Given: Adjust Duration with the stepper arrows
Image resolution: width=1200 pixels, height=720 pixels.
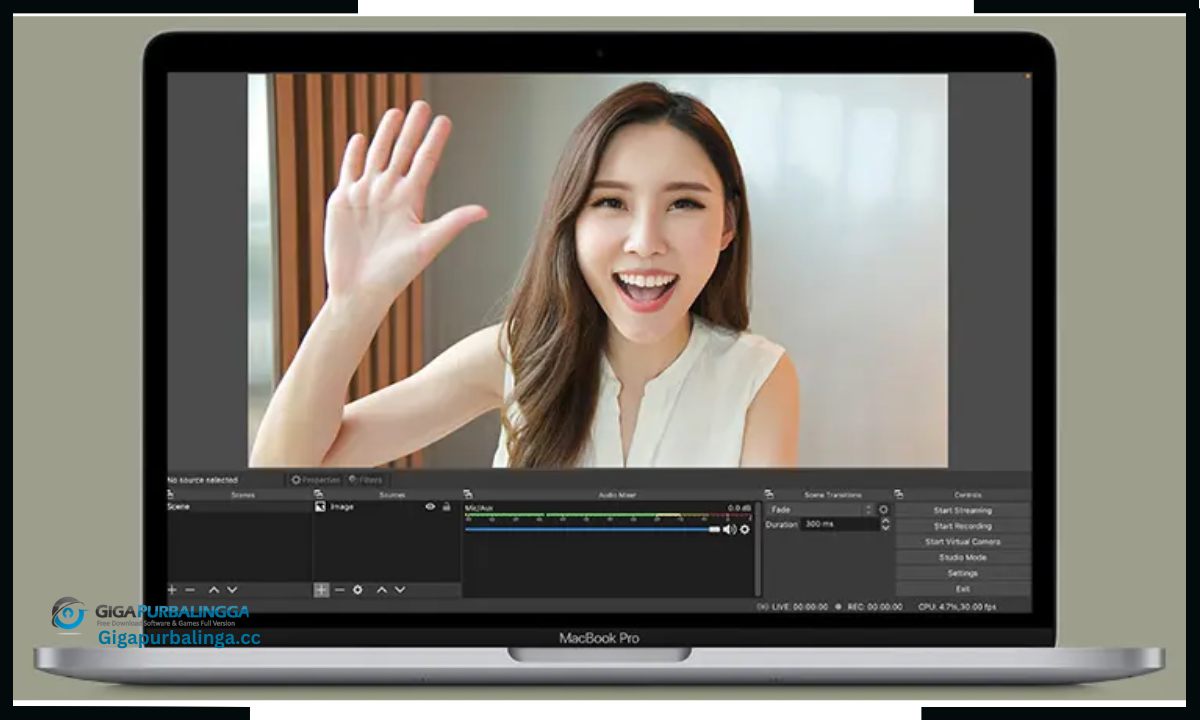Looking at the screenshot, I should [x=884, y=524].
